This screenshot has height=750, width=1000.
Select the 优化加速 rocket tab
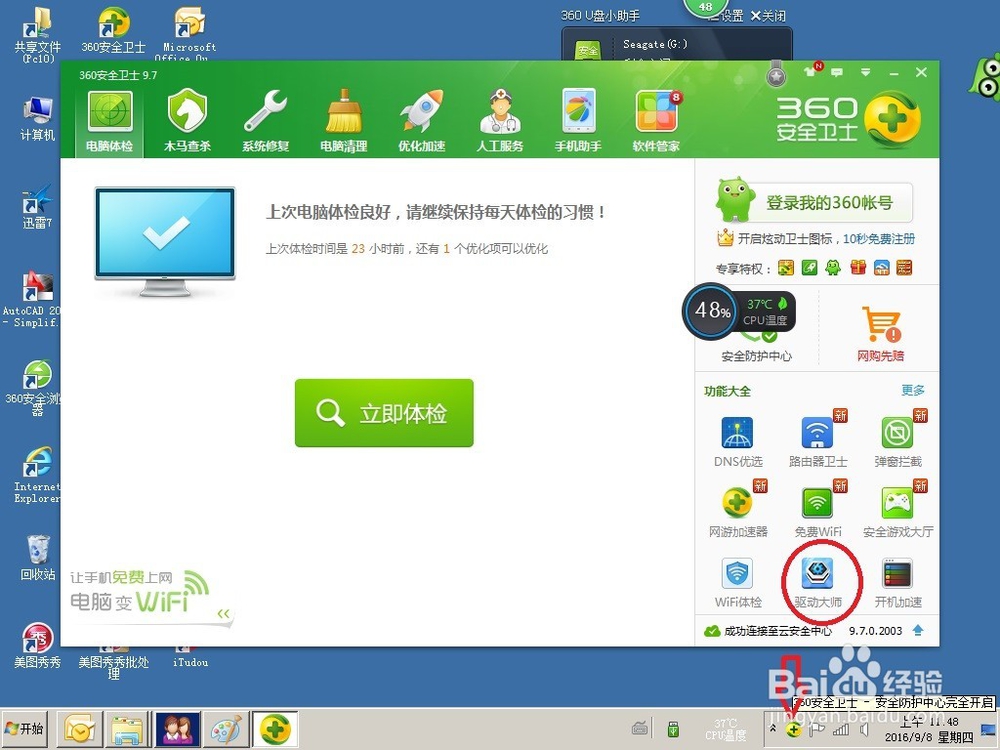(422, 121)
